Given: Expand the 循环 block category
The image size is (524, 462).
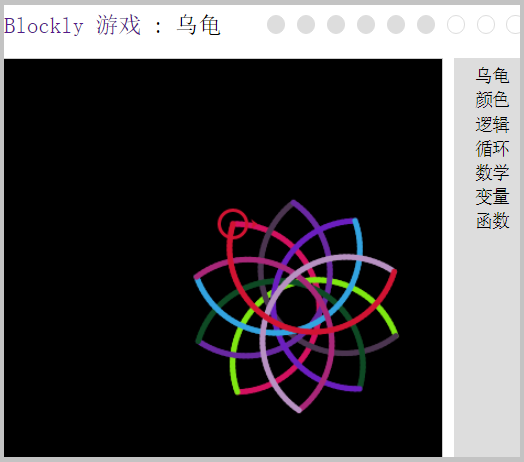Looking at the screenshot, I should click(492, 148).
